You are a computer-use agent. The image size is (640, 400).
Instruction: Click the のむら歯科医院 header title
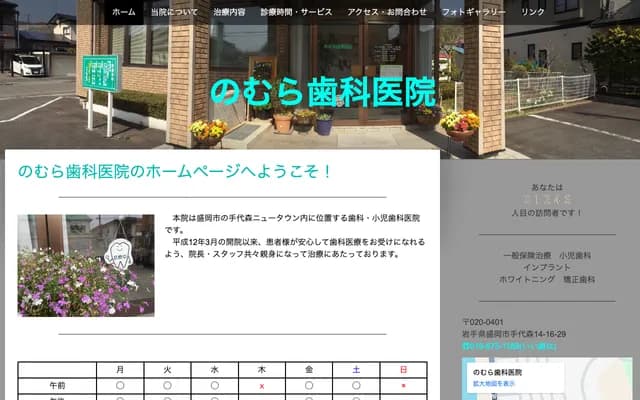[x=323, y=93]
